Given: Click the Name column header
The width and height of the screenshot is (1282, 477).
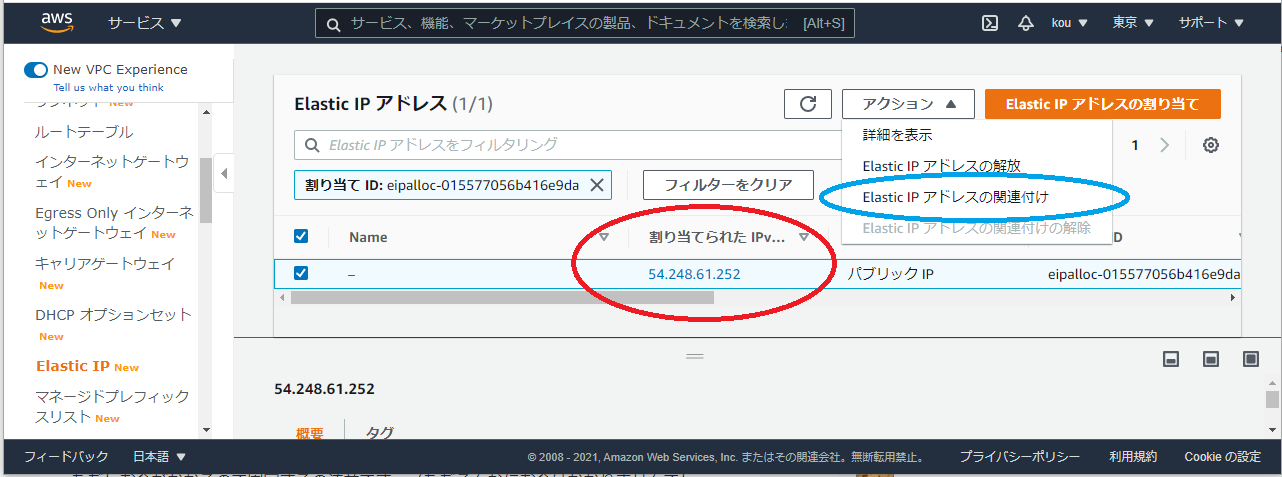Looking at the screenshot, I should point(368,237).
